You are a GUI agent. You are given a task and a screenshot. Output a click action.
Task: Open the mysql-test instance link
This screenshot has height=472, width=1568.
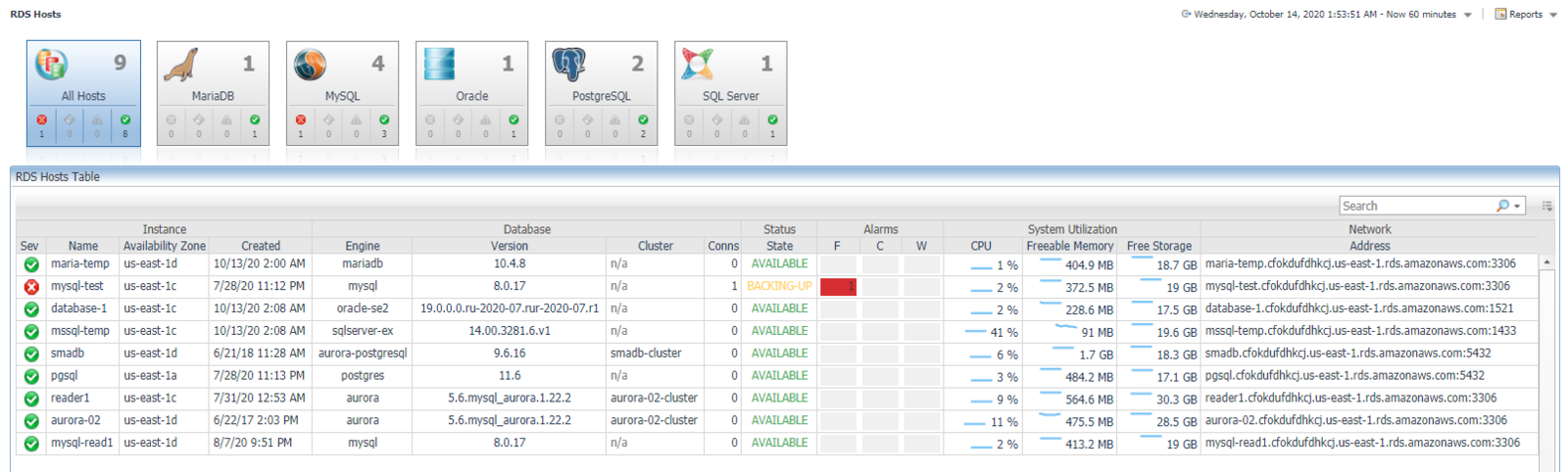click(77, 286)
